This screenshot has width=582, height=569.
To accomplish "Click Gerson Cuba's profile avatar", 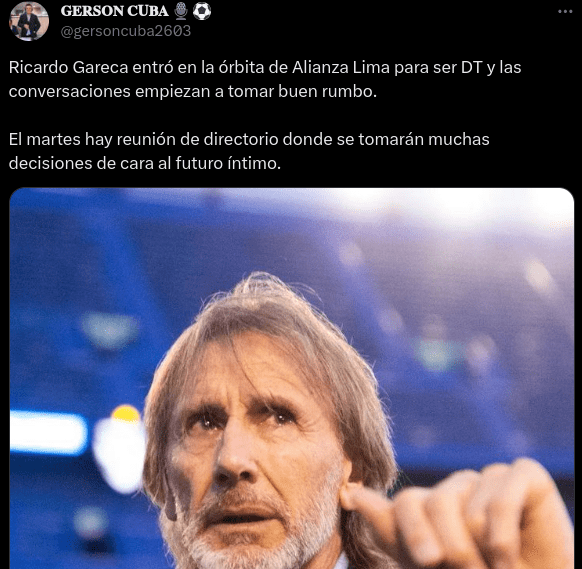I will [29, 21].
